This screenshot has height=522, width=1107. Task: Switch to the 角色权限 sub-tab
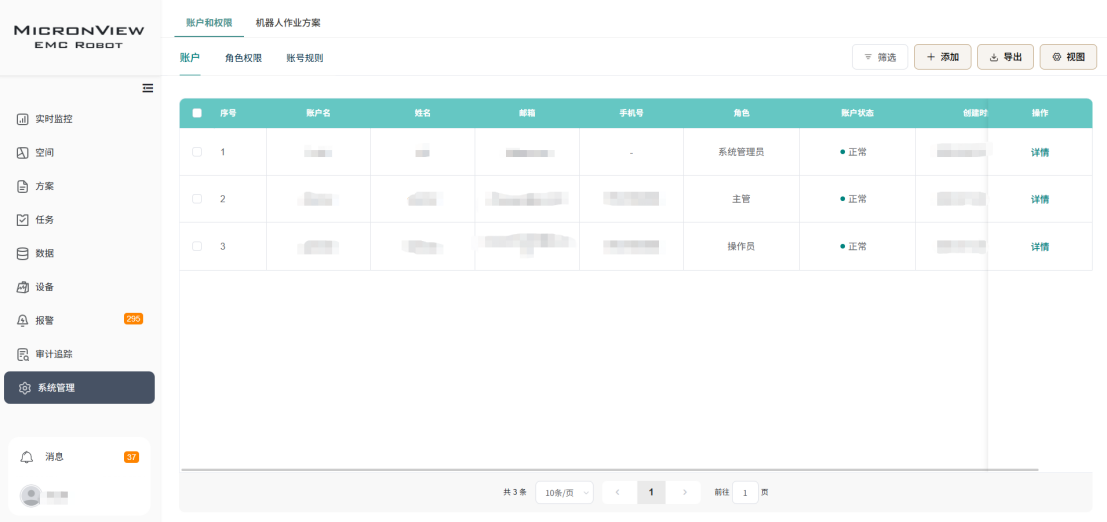coord(243,58)
